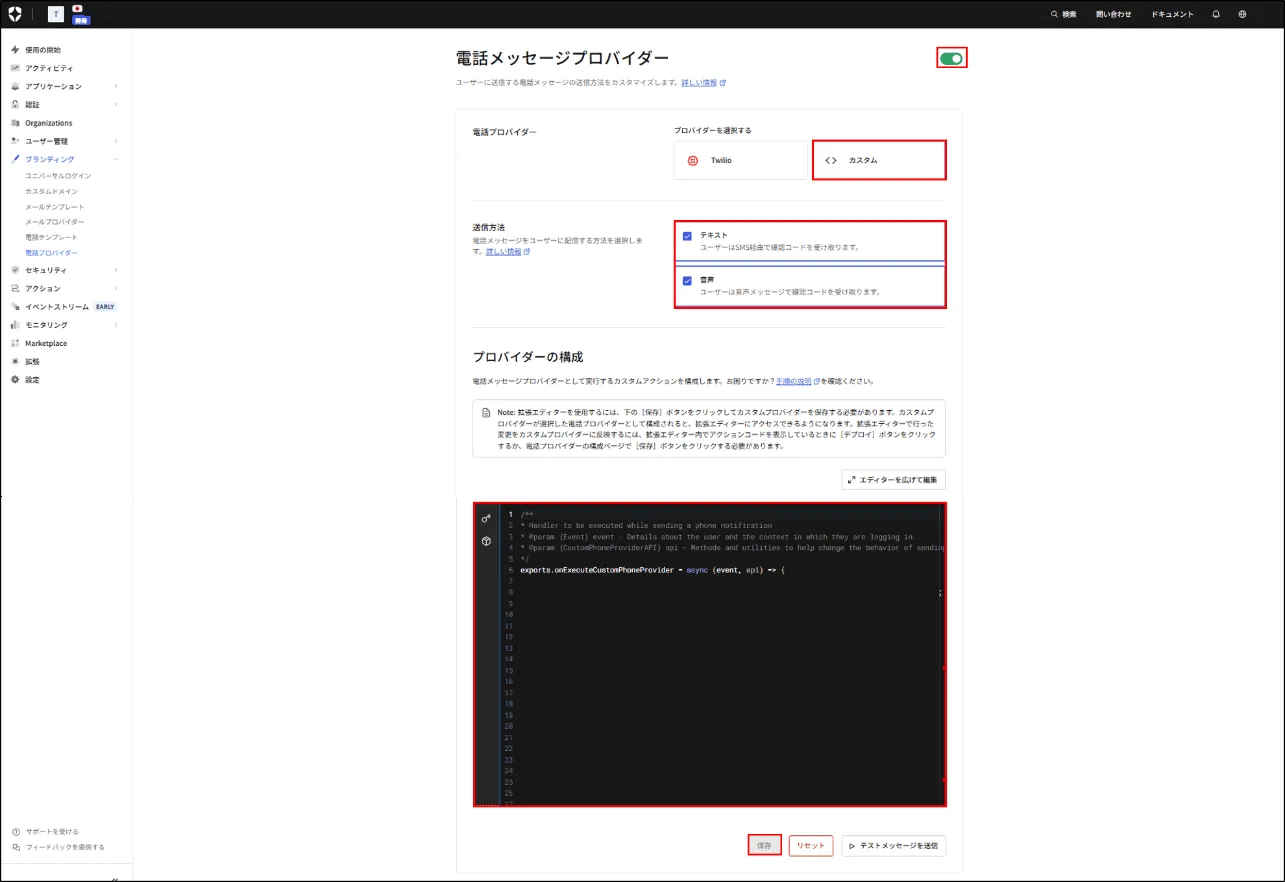Open ドキュメント in the top bar
1285x882 pixels.
1172,14
